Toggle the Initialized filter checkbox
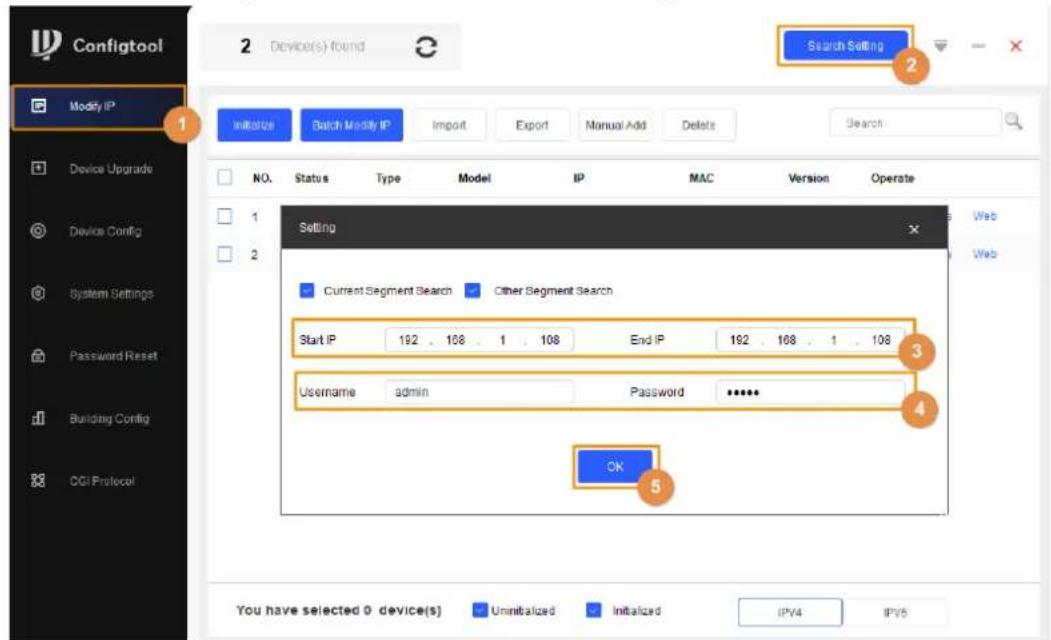This screenshot has height=640, width=1051. (593, 610)
